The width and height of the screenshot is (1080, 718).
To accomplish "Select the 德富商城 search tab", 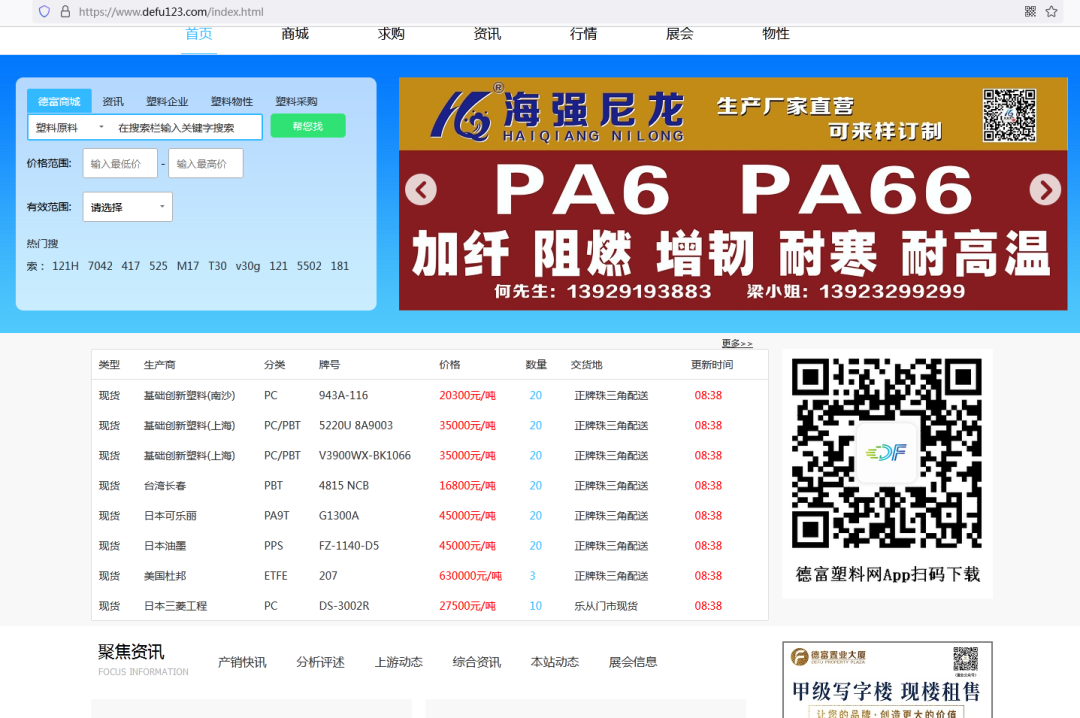I will click(x=59, y=101).
